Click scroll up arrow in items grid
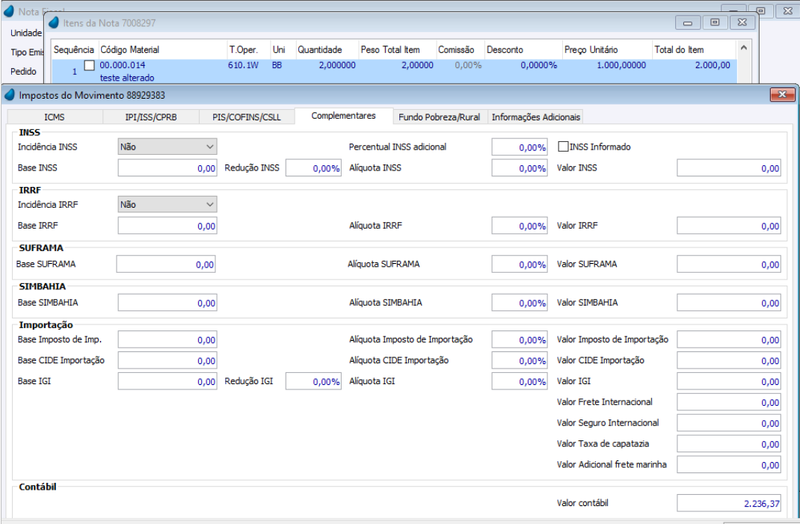 744,48
